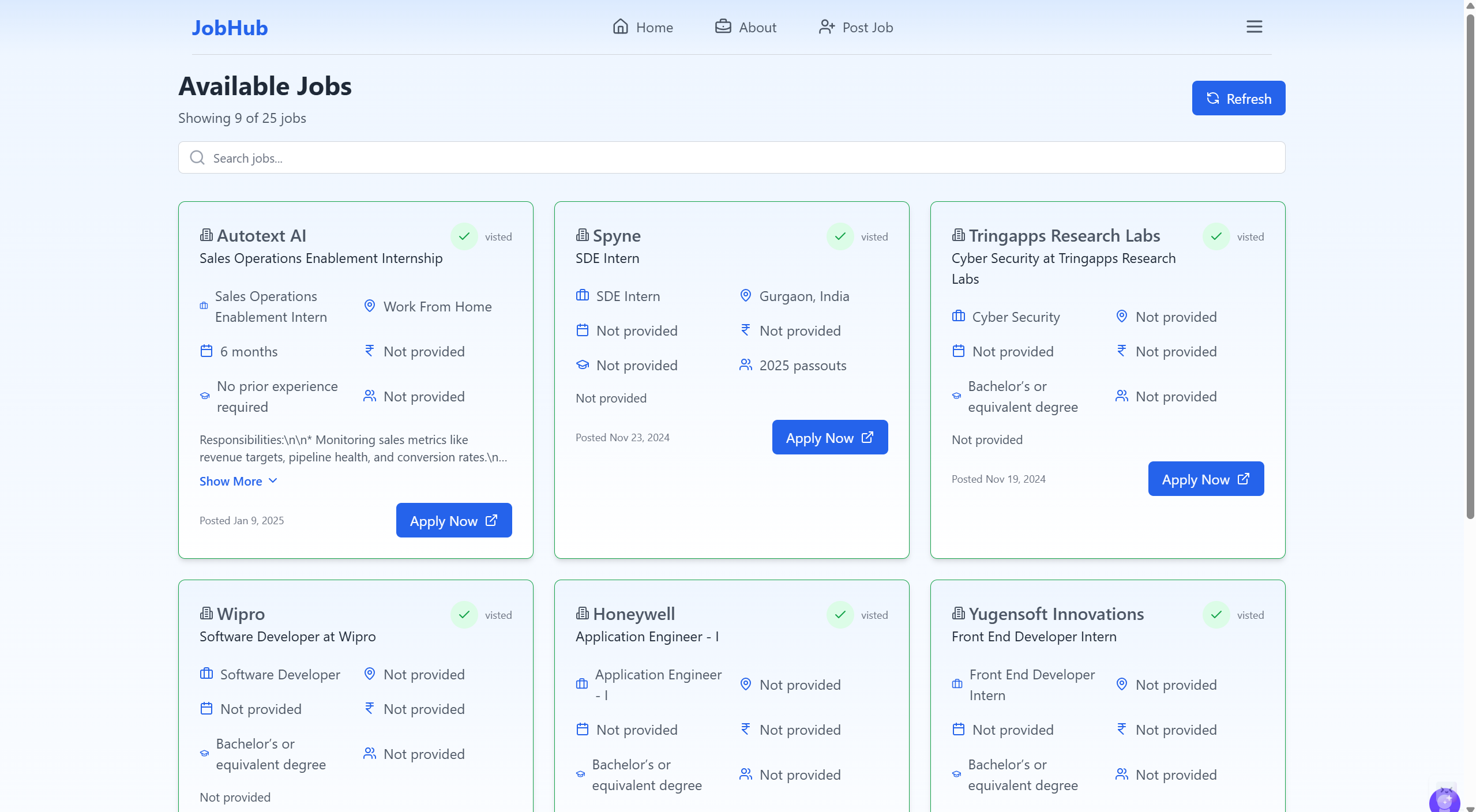
Task: Click the visited checkmark on Autotext AI
Action: coord(464,236)
